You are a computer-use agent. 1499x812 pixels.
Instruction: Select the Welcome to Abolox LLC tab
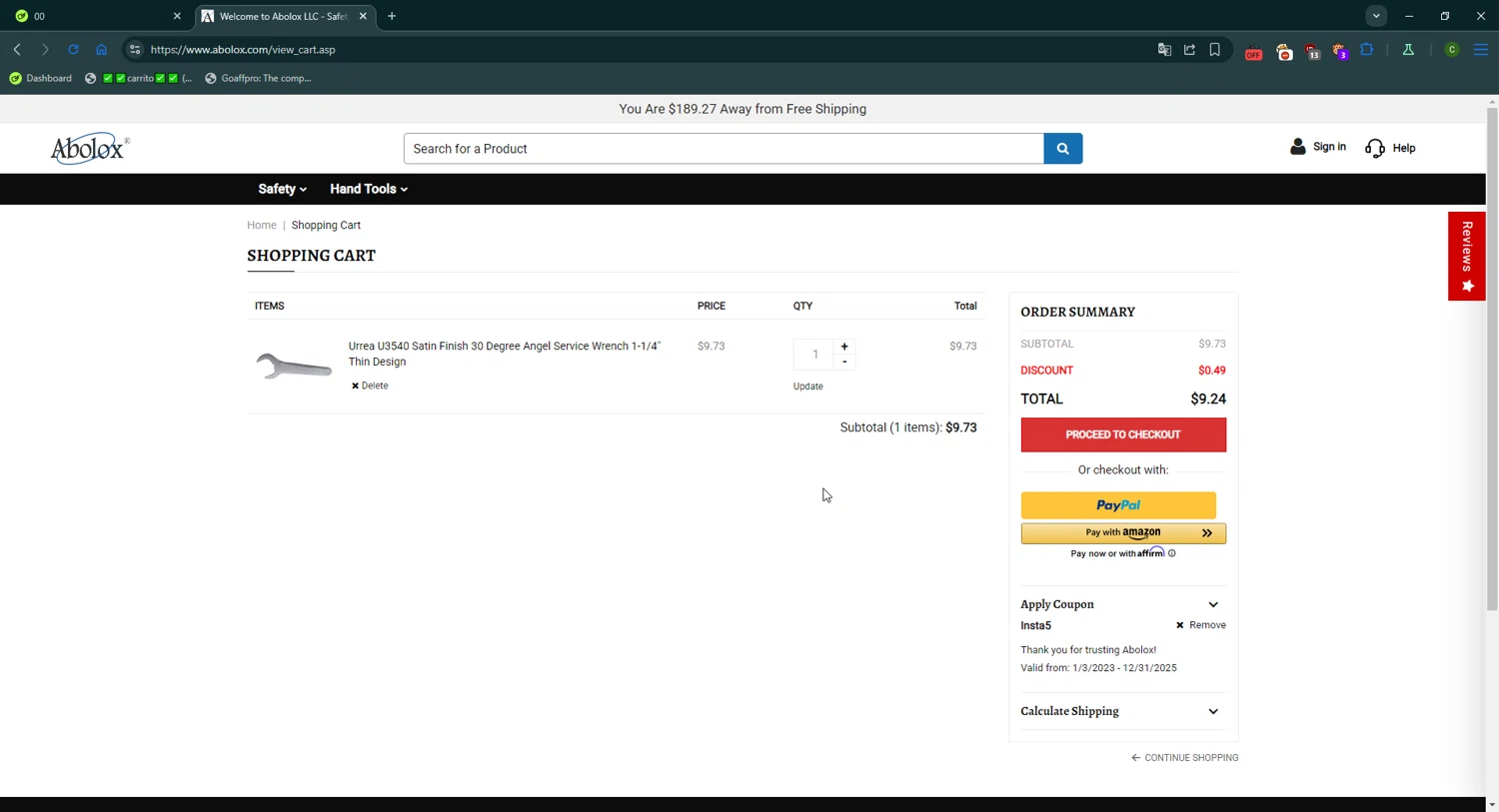(283, 16)
